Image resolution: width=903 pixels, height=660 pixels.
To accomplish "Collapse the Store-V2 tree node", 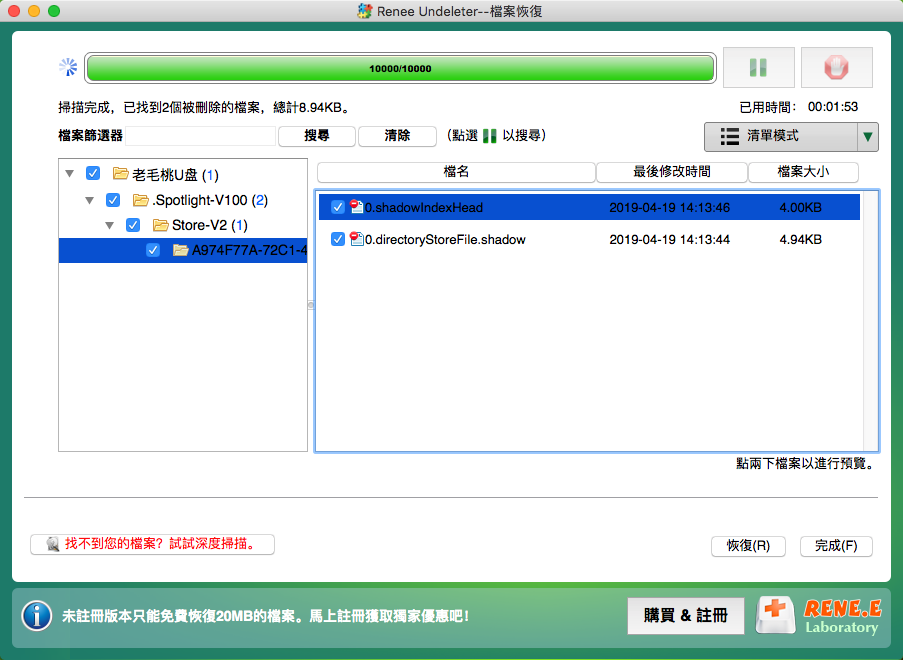I will 109,225.
